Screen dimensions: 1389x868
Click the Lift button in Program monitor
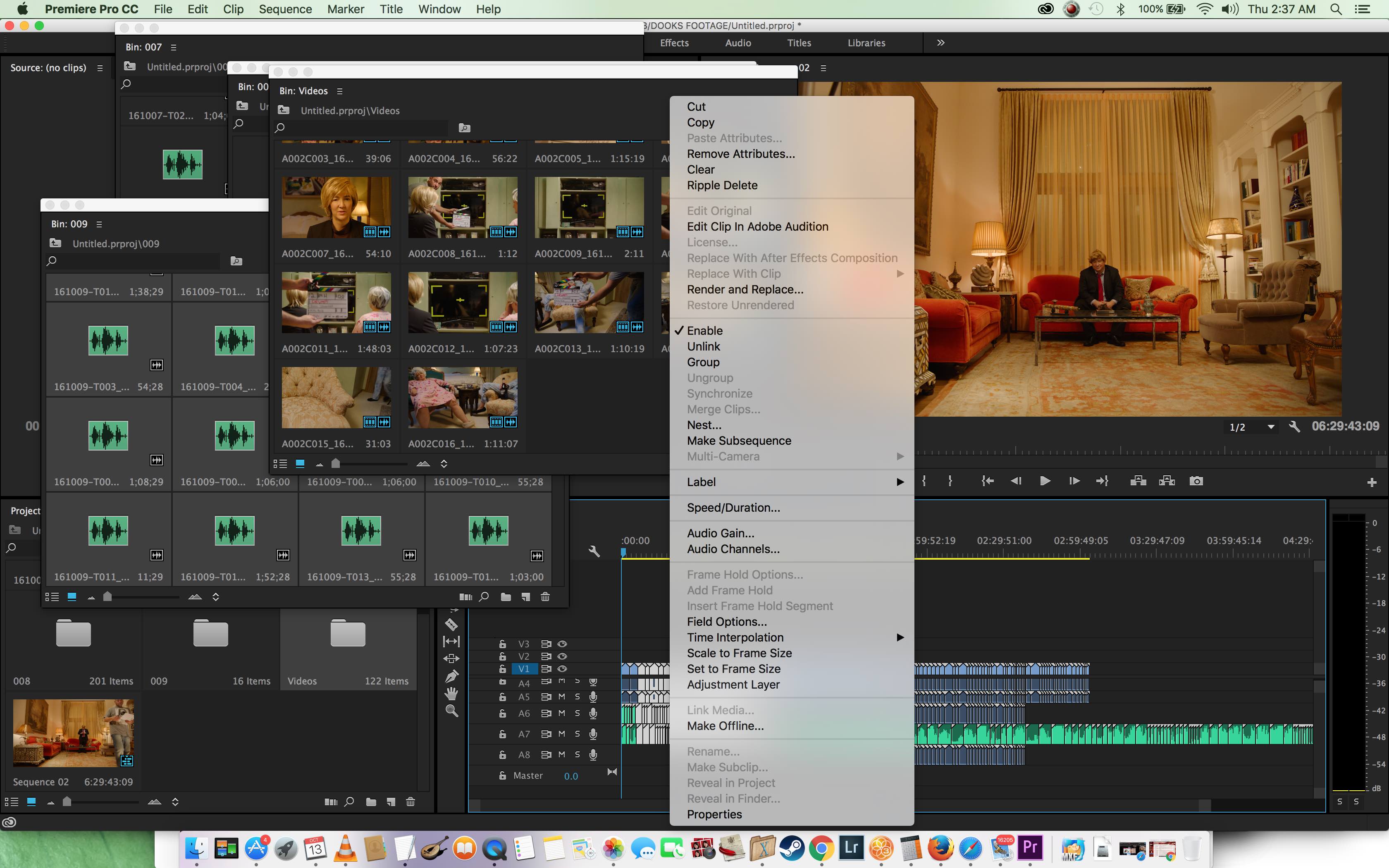click(1138, 481)
